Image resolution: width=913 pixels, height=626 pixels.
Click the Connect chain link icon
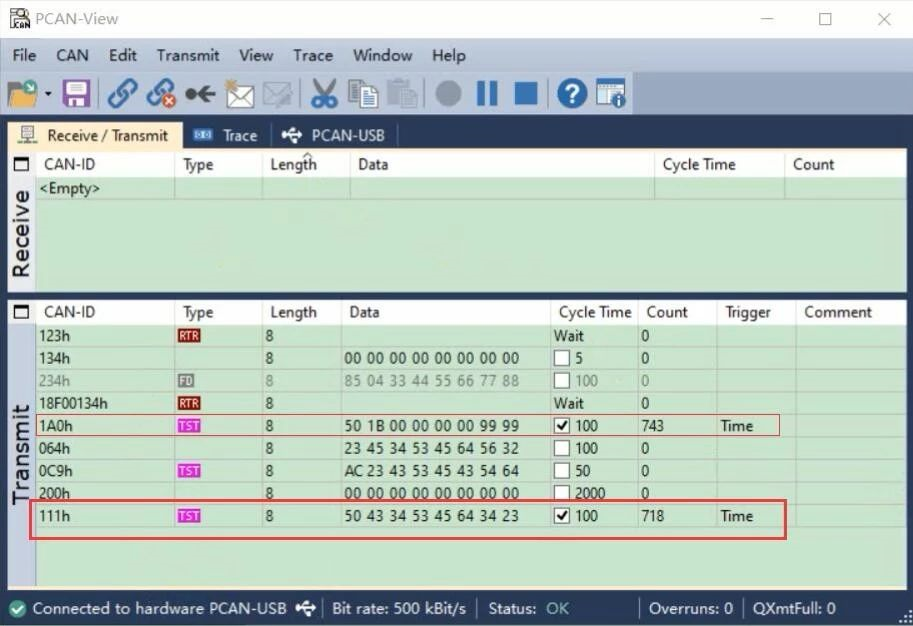pyautogui.click(x=122, y=94)
